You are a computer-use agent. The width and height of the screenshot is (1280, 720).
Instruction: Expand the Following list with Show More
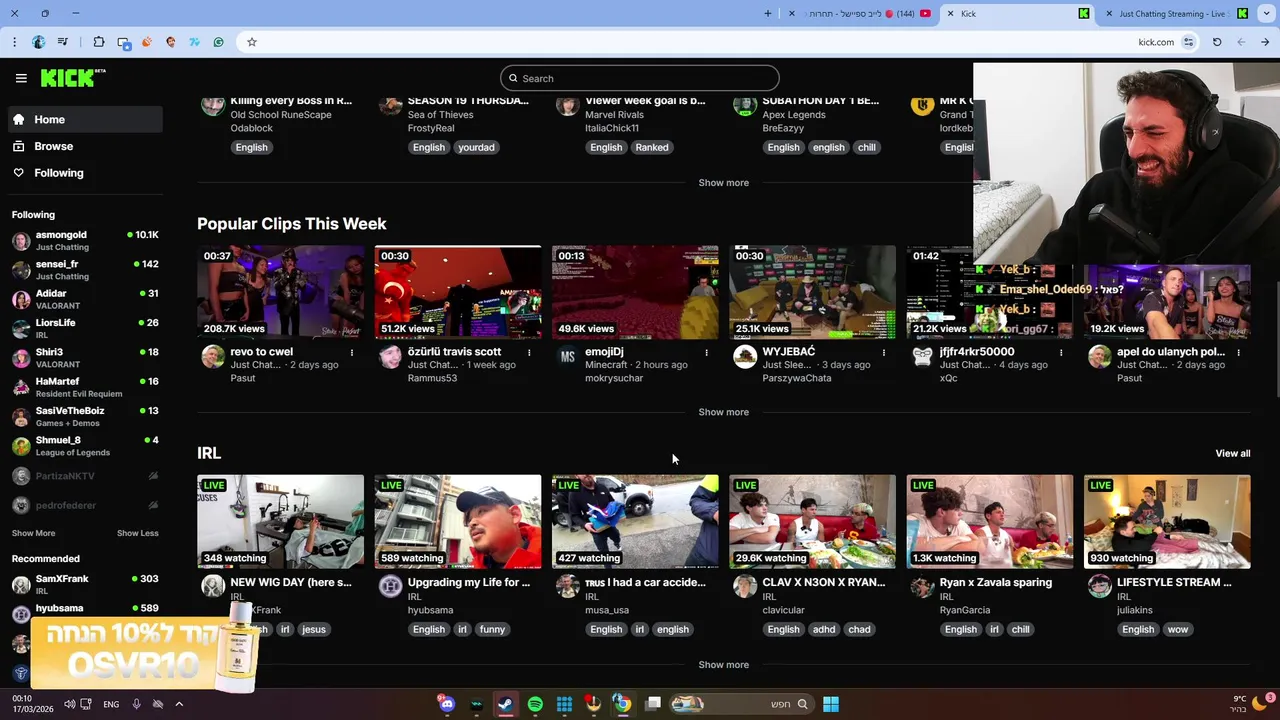[33, 533]
